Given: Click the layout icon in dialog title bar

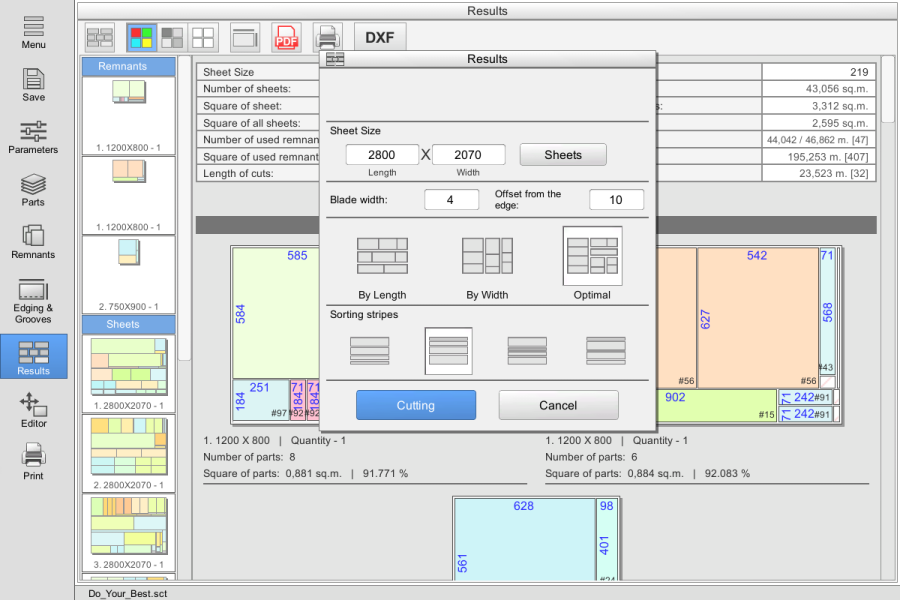Looking at the screenshot, I should [335, 59].
